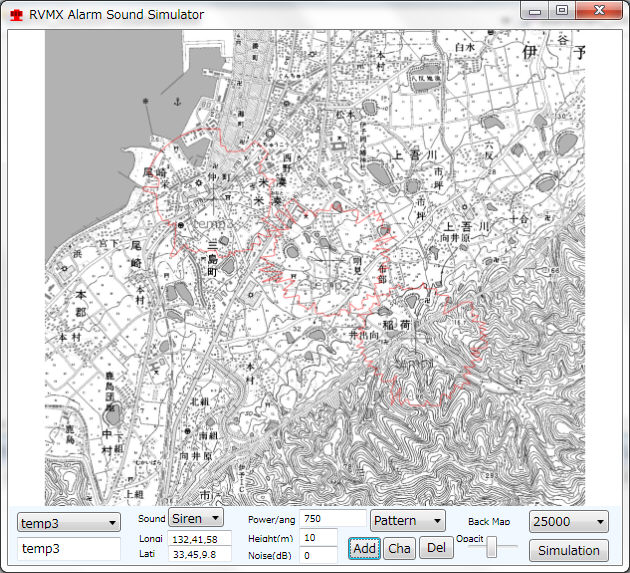
Task: Expand the Siren sound type dropdown
Action: pyautogui.click(x=199, y=518)
